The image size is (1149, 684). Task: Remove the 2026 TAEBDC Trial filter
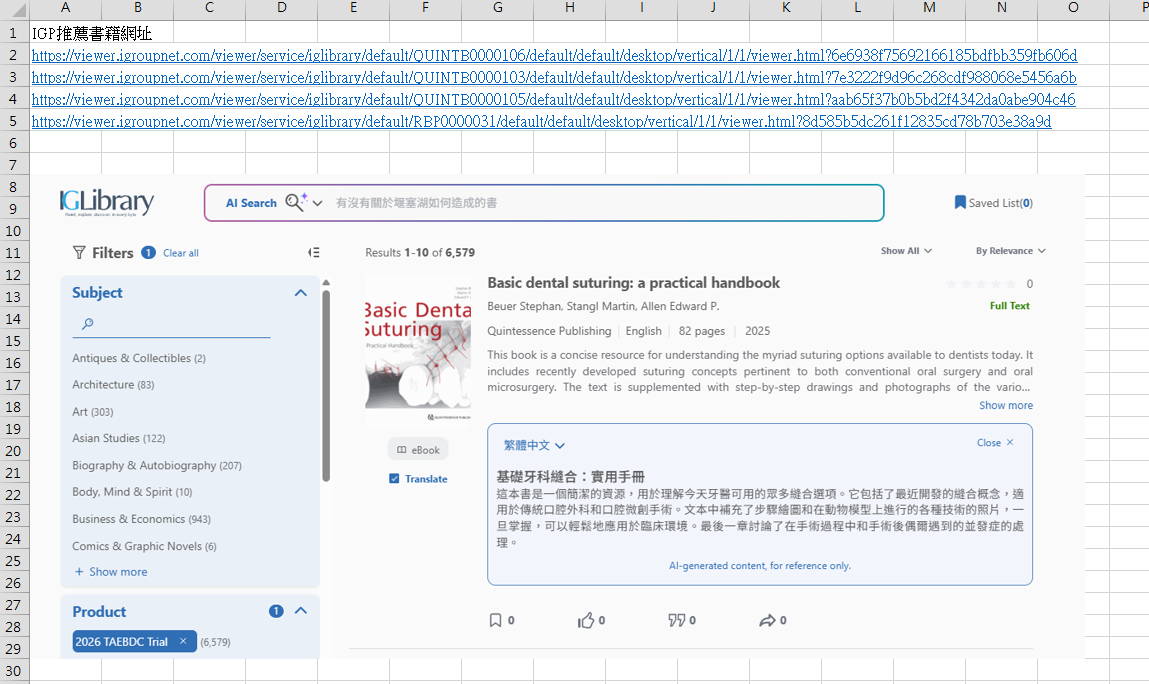(x=183, y=642)
